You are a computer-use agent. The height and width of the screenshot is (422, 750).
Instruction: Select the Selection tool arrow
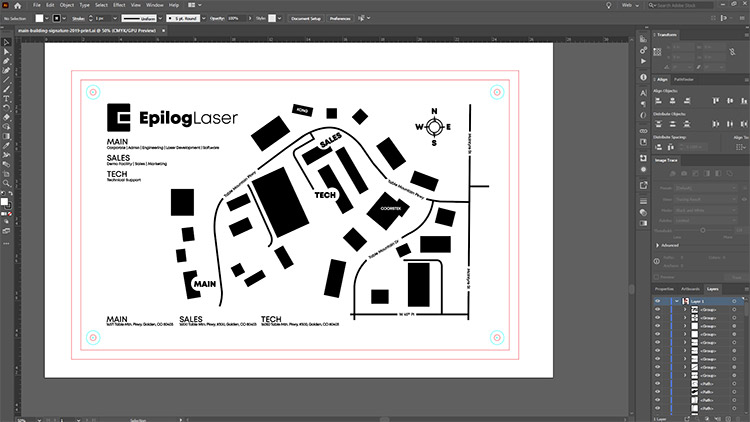click(x=6, y=42)
